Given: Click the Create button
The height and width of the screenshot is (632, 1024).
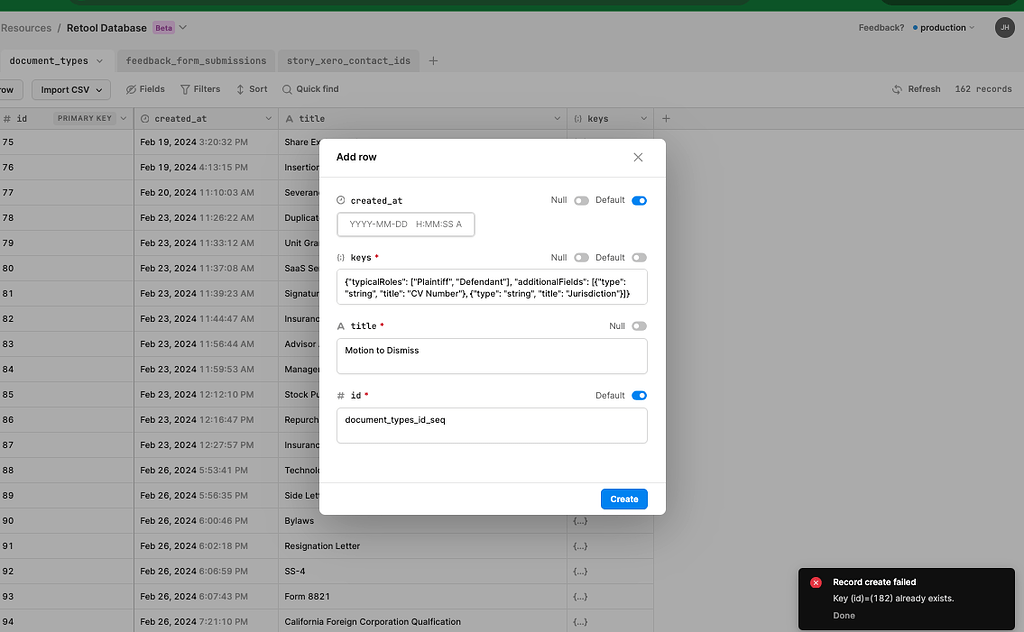Looking at the screenshot, I should point(624,498).
